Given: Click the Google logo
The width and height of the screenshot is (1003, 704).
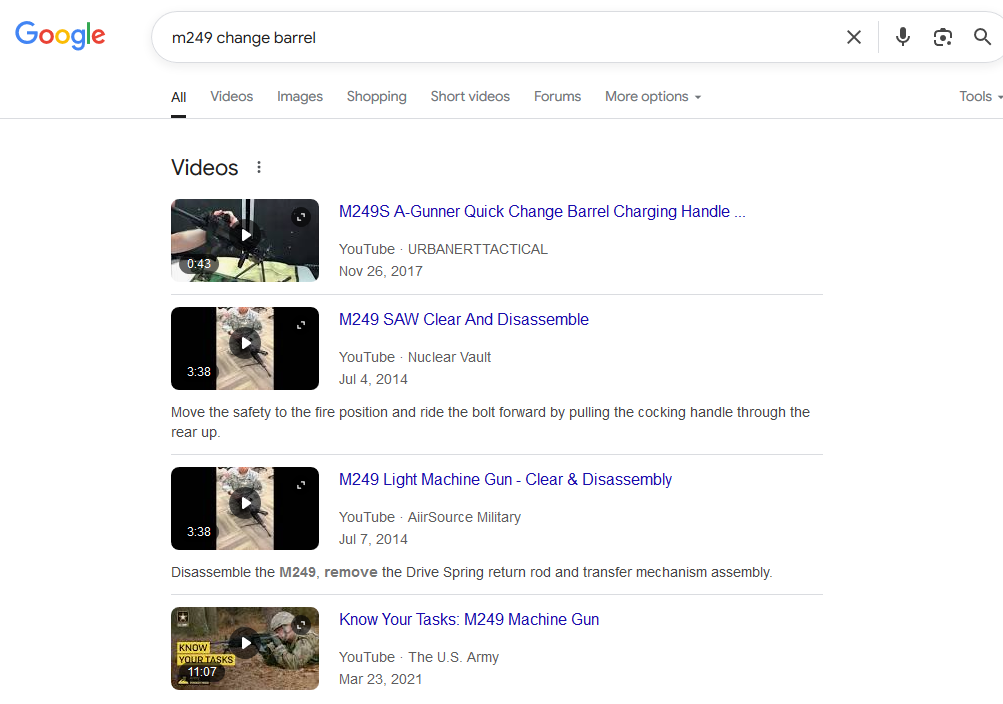Looking at the screenshot, I should click(60, 35).
